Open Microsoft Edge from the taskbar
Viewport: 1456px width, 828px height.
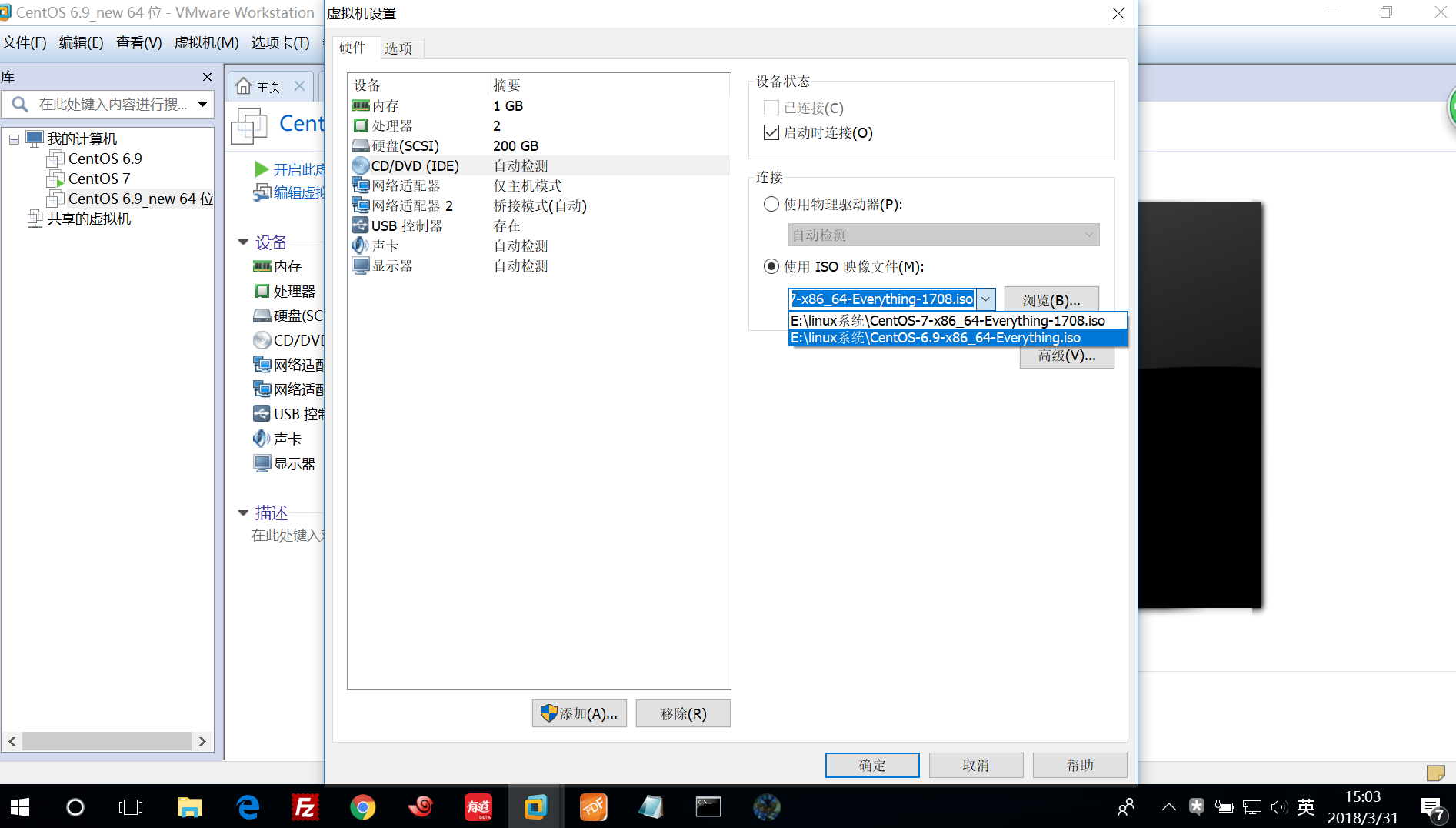coord(248,806)
